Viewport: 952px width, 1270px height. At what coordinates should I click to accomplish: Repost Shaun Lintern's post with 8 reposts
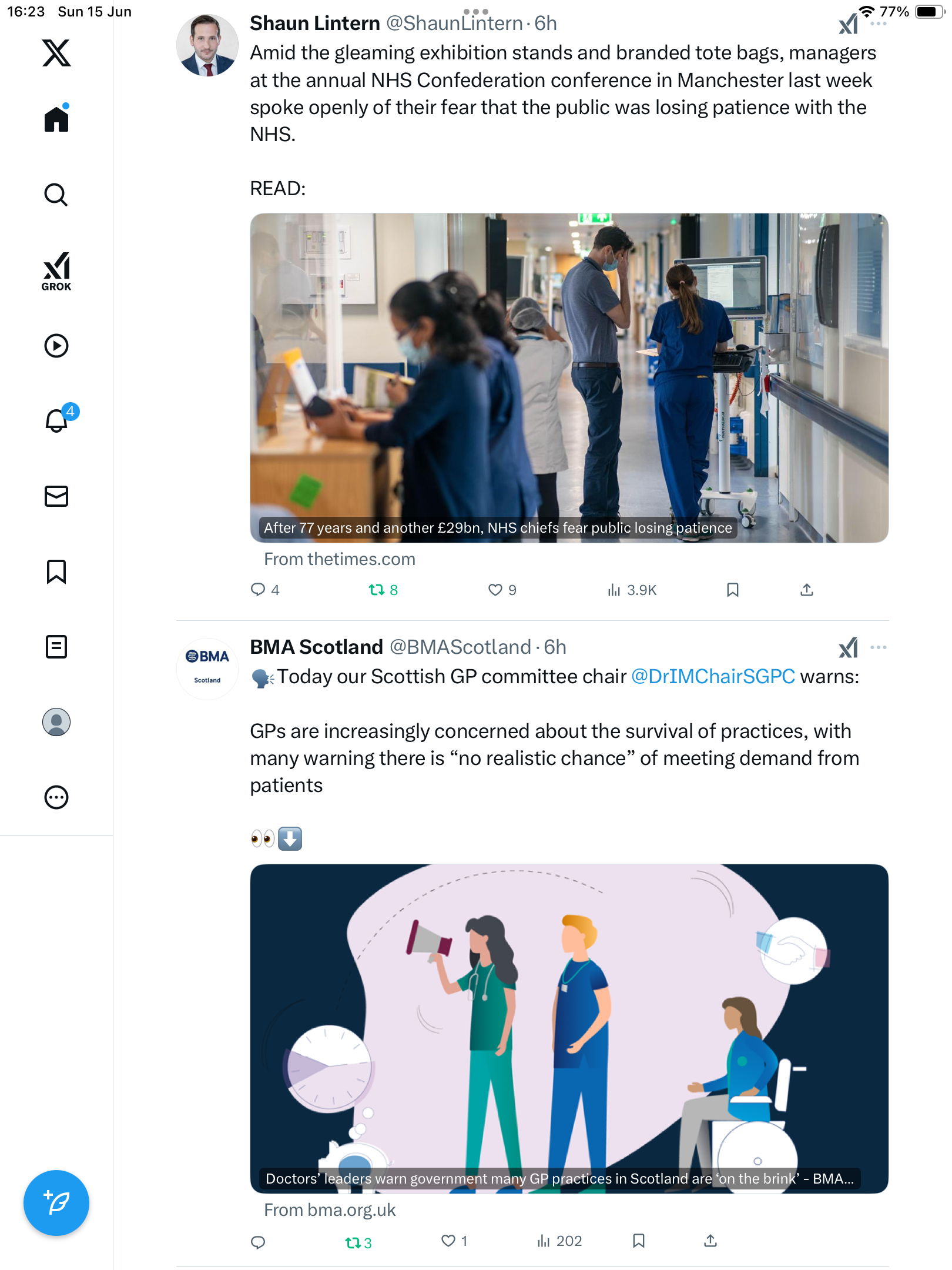point(383,590)
